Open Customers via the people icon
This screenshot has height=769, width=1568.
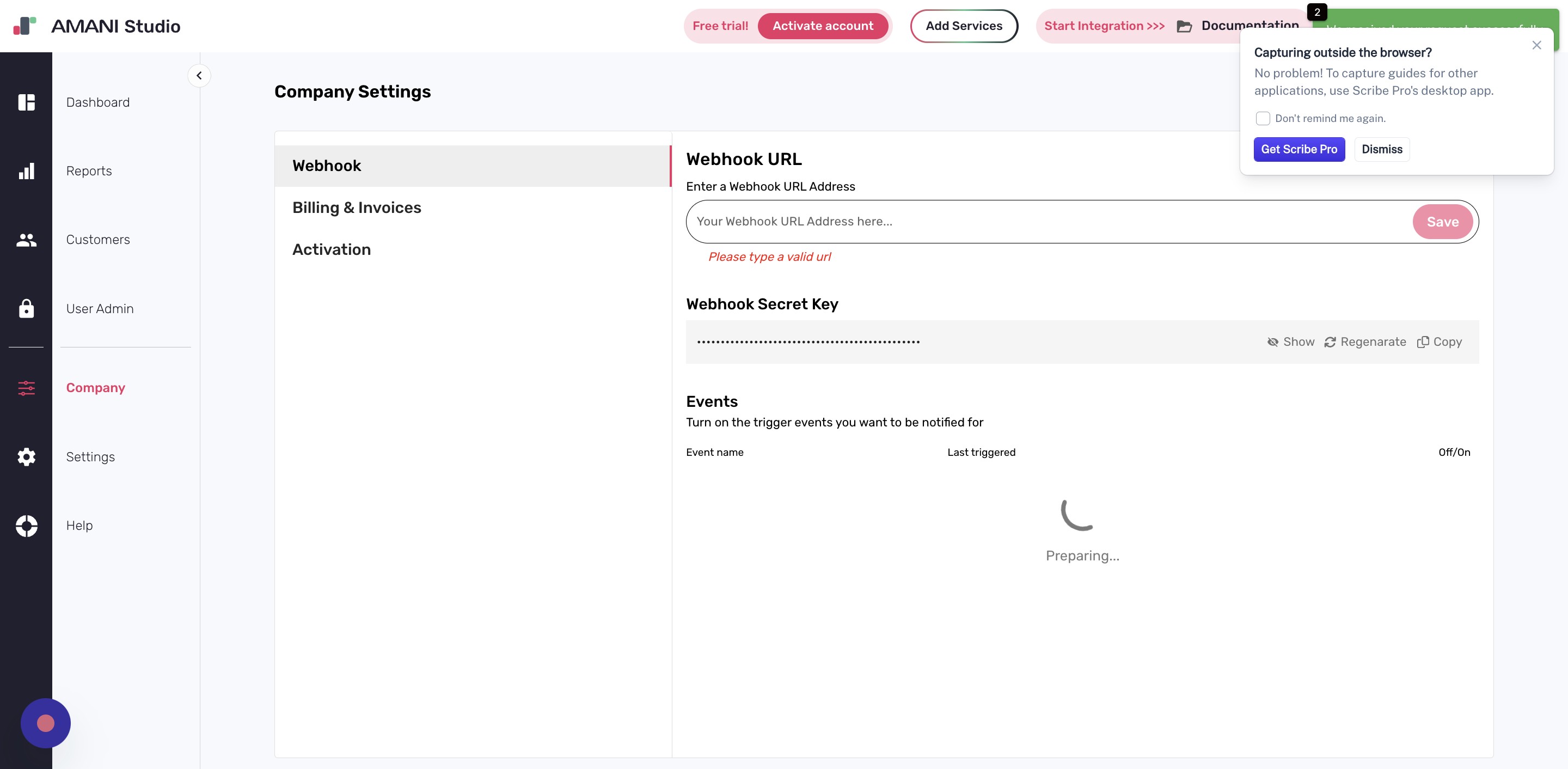tap(27, 240)
